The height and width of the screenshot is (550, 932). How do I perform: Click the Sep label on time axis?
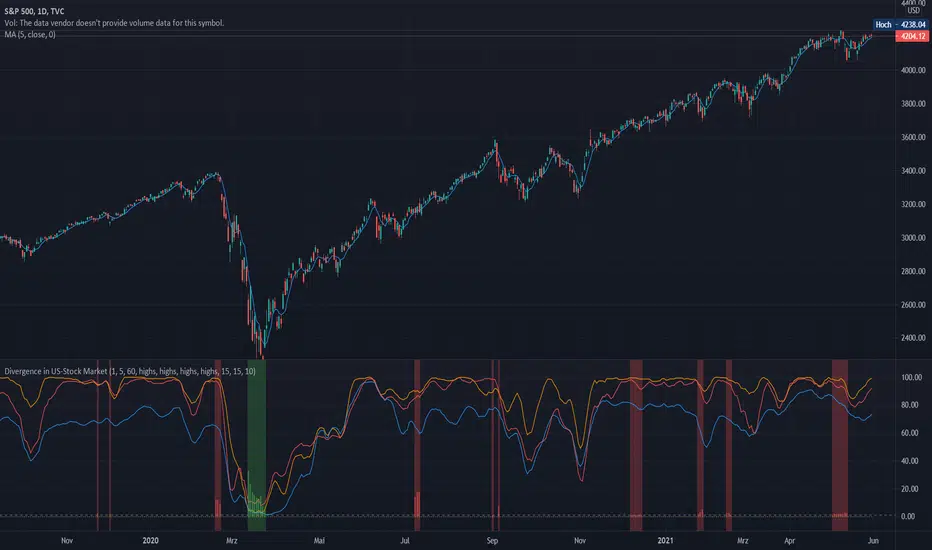[x=492, y=540]
